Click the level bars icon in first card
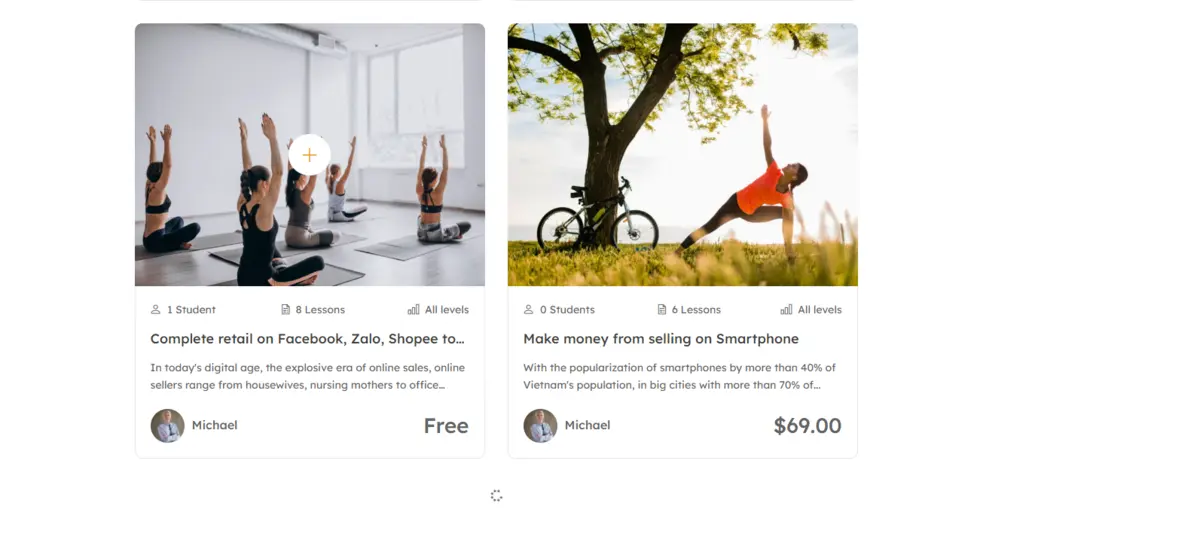1200x543 pixels. pyautogui.click(x=414, y=310)
